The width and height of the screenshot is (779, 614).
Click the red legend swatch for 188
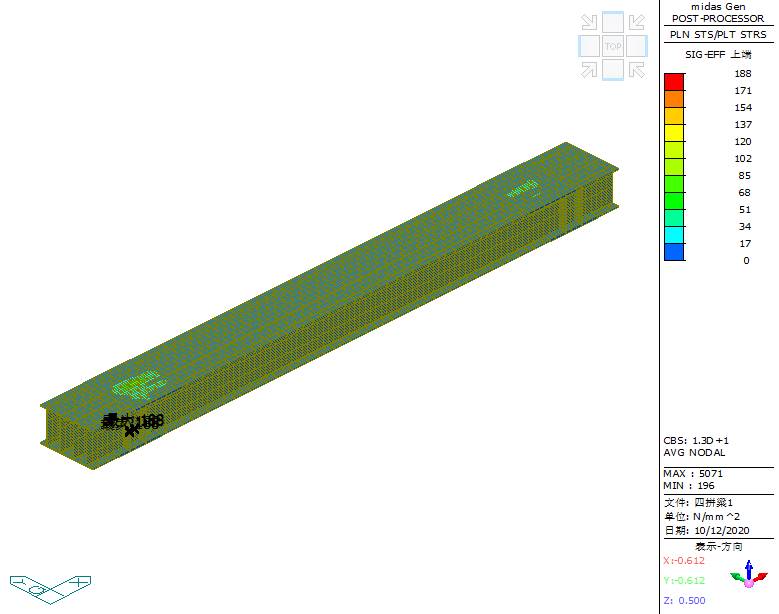tap(675, 81)
